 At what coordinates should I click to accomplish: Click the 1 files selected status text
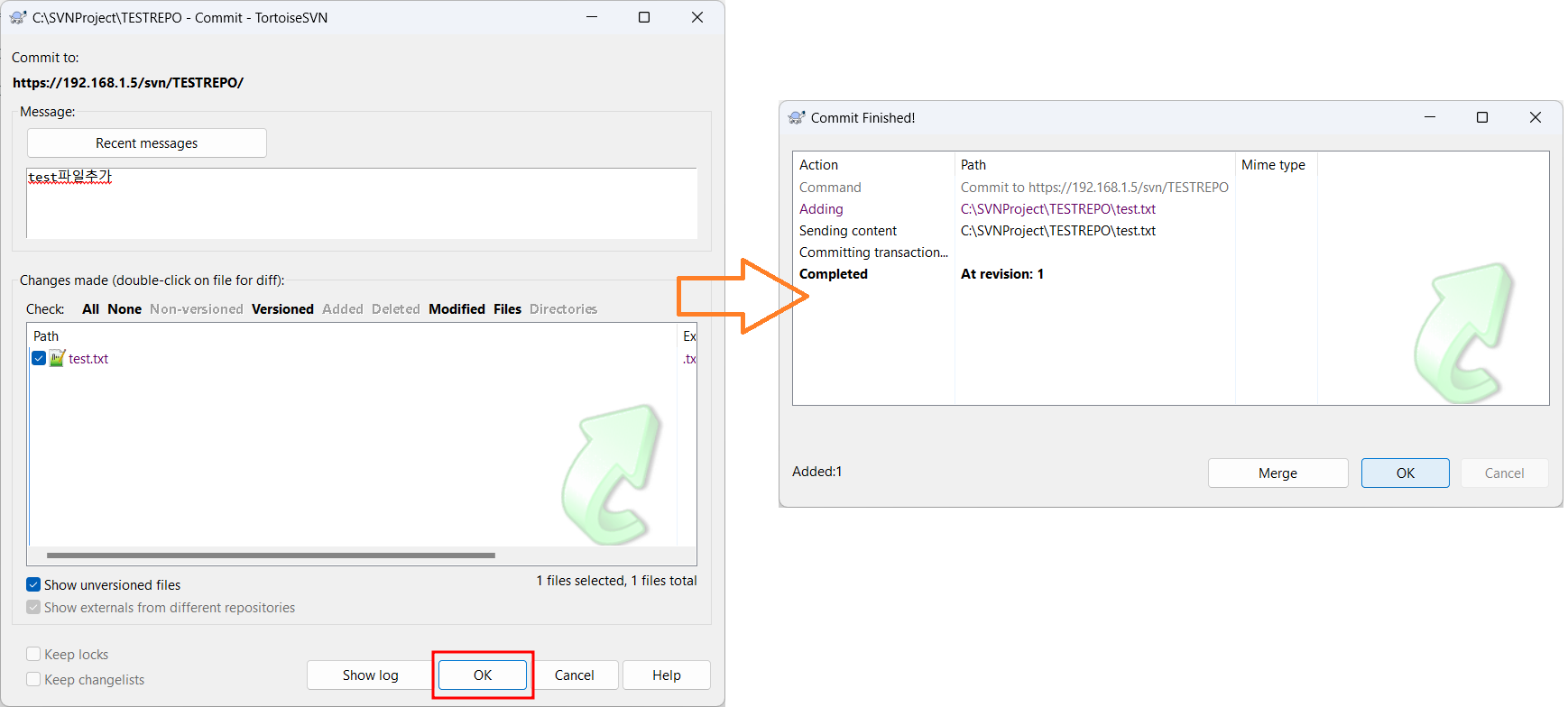click(x=616, y=580)
